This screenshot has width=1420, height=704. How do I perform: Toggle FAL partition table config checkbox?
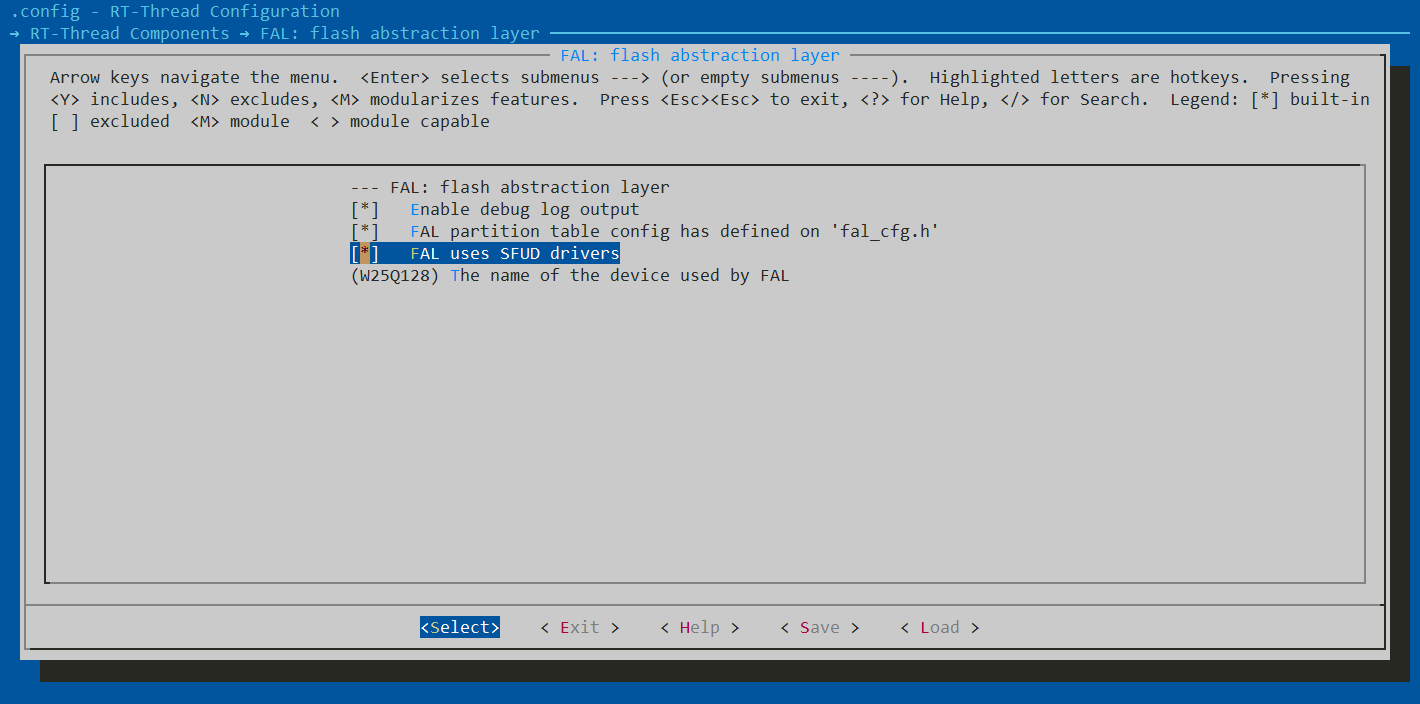coord(365,231)
